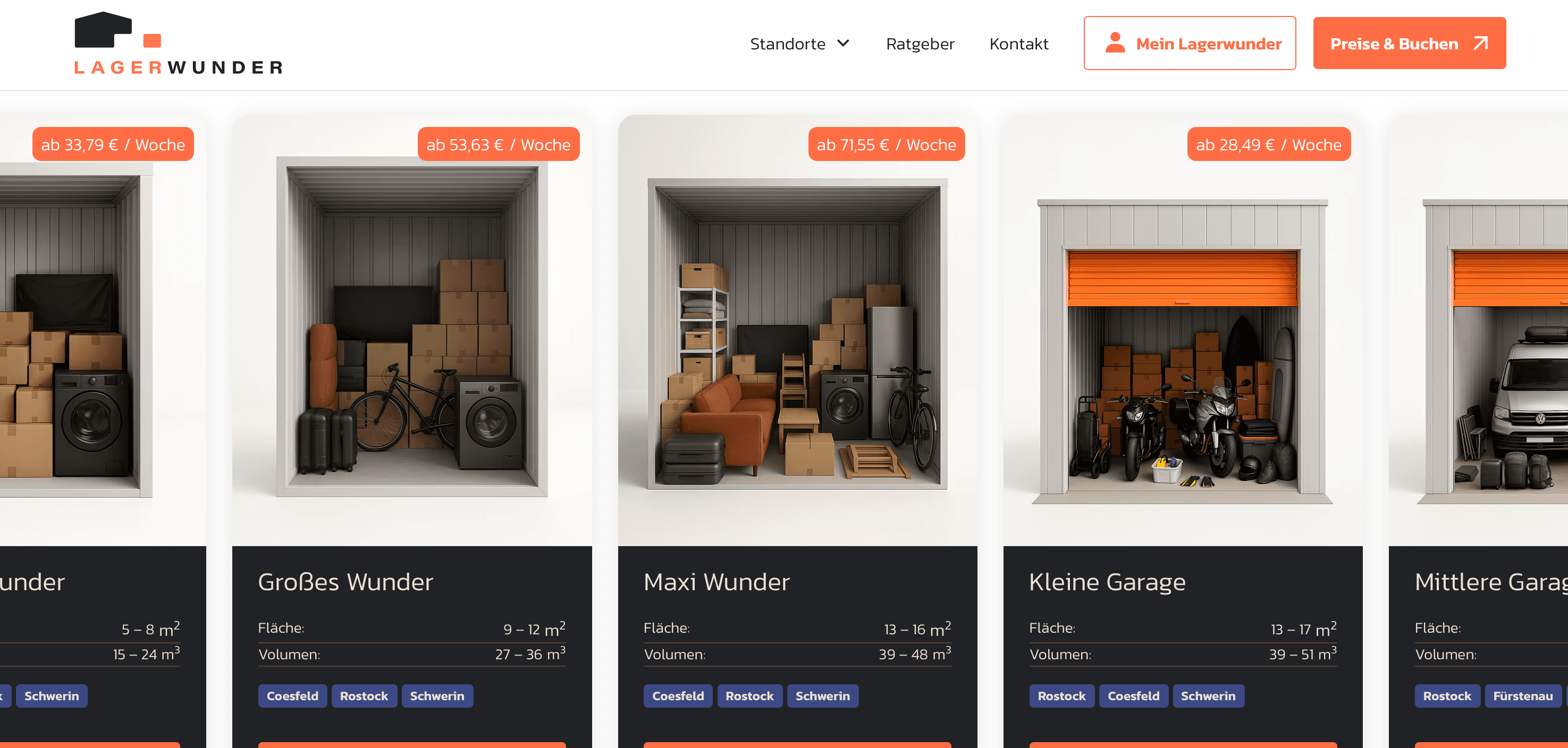The width and height of the screenshot is (1568, 748).
Task: Click the Volumen label on Maxi Wunder
Action: (675, 654)
